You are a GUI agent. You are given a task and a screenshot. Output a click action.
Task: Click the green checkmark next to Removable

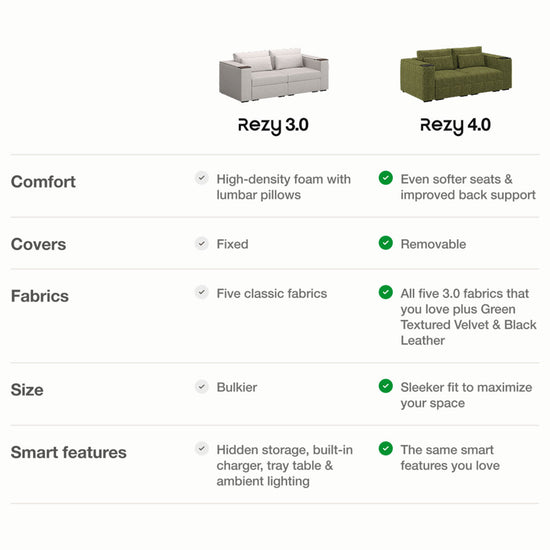click(385, 243)
